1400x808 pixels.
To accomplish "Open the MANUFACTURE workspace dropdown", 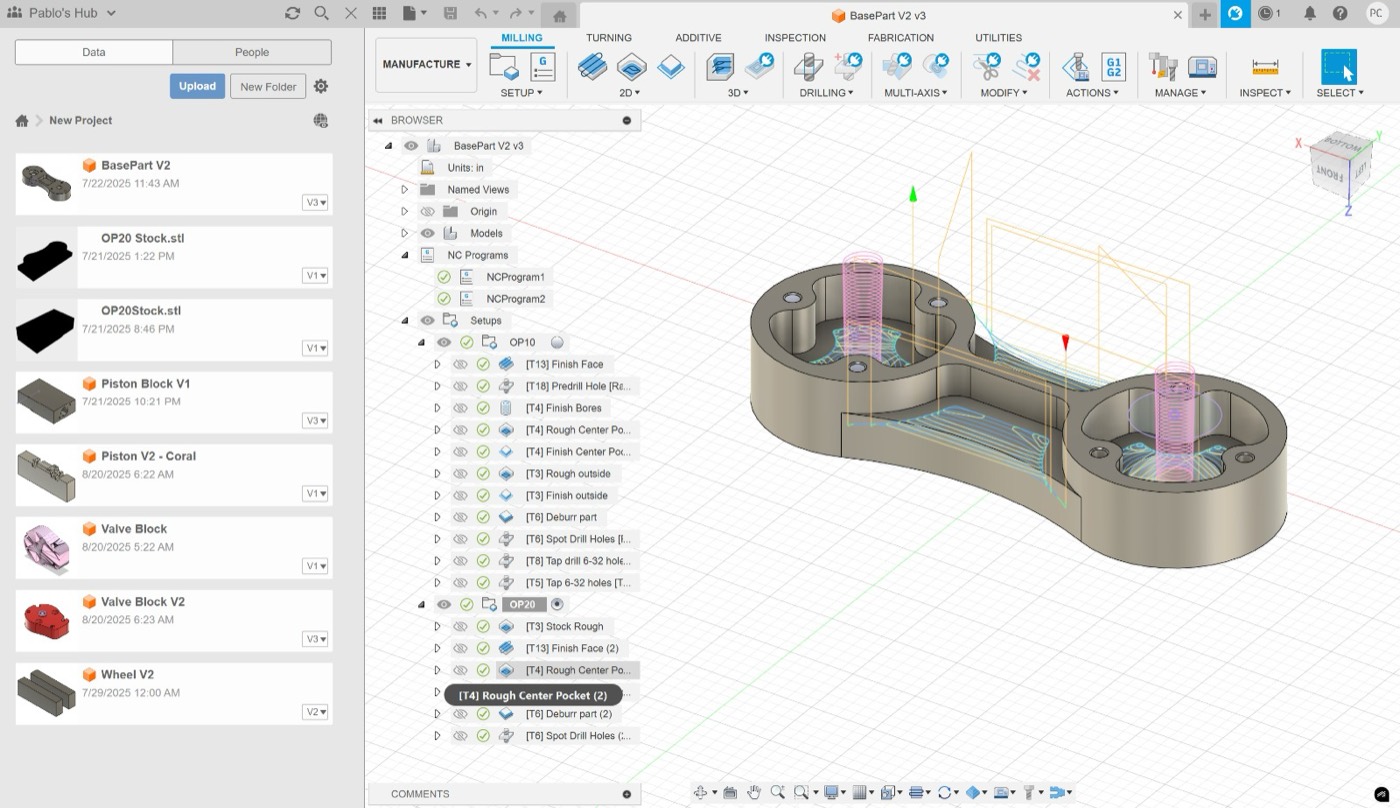I will (x=426, y=64).
